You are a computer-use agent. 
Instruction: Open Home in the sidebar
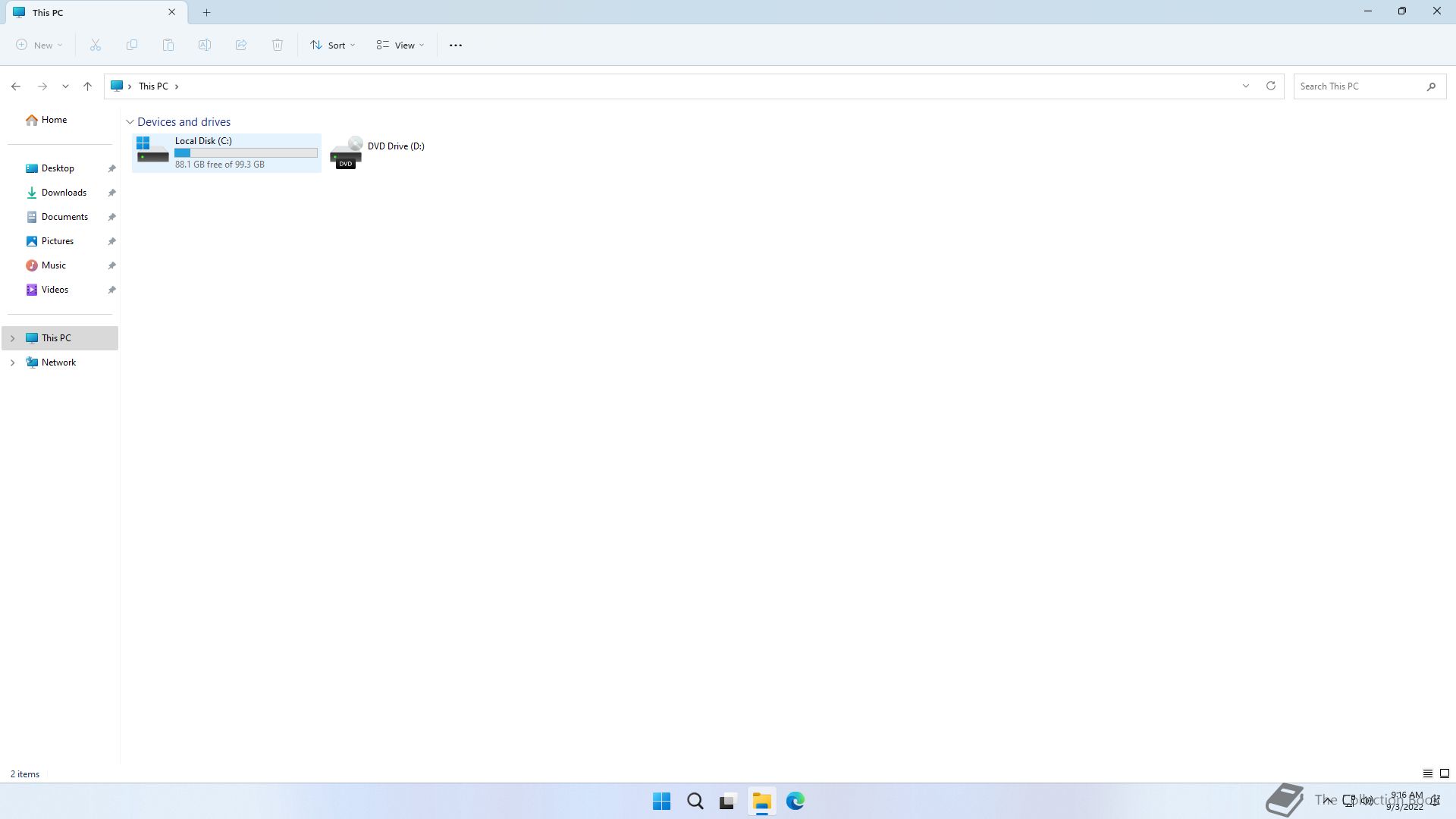53,120
